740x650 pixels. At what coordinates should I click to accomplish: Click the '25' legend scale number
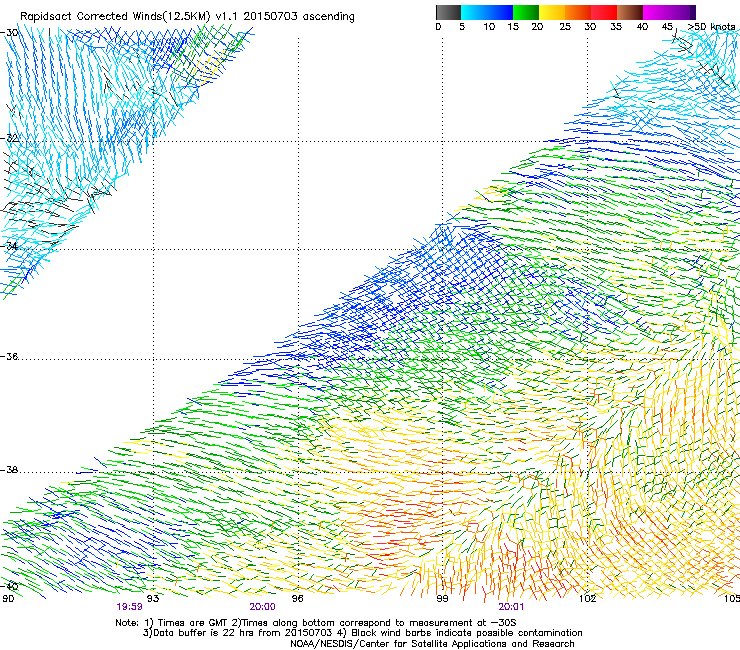565,27
